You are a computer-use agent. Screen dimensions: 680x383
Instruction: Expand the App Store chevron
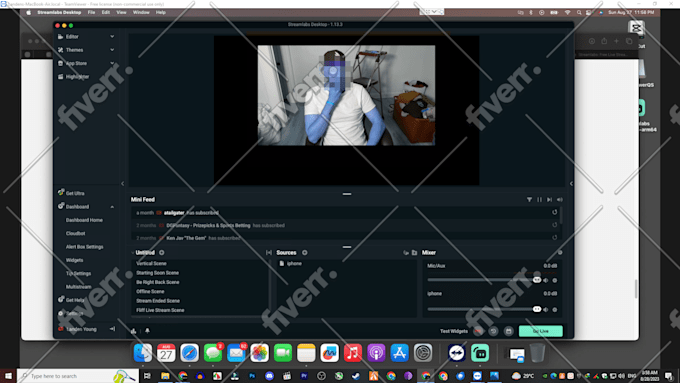[x=112, y=63]
